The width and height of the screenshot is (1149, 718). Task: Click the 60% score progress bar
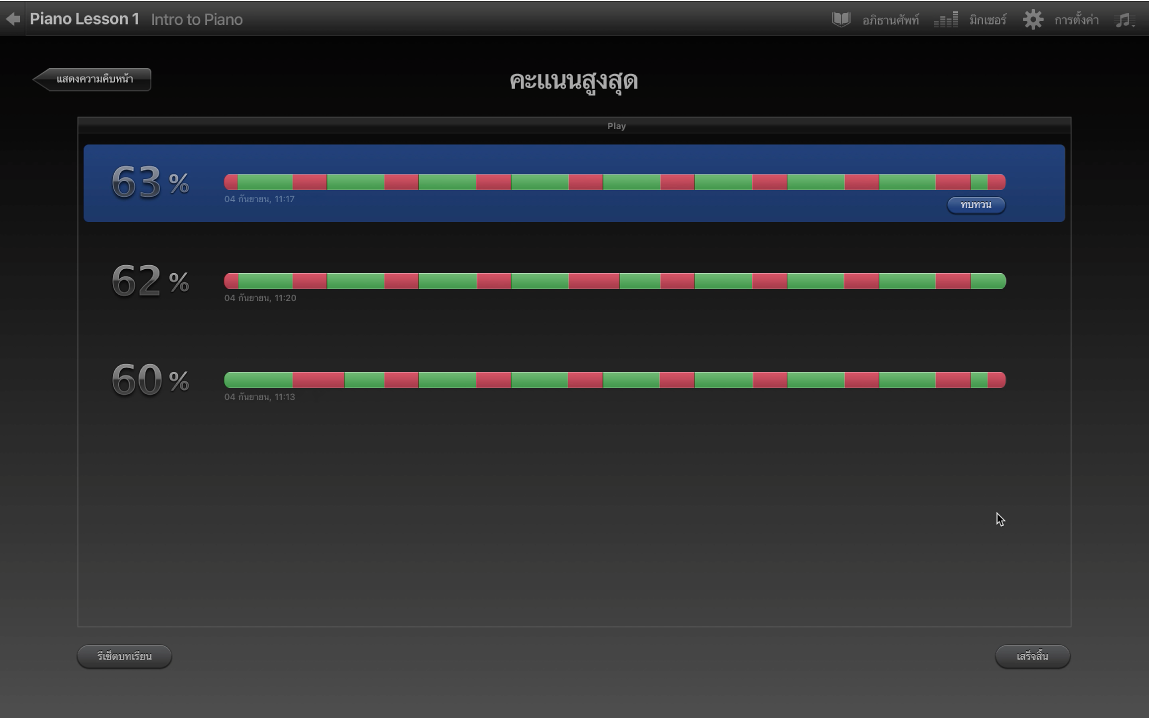click(615, 380)
